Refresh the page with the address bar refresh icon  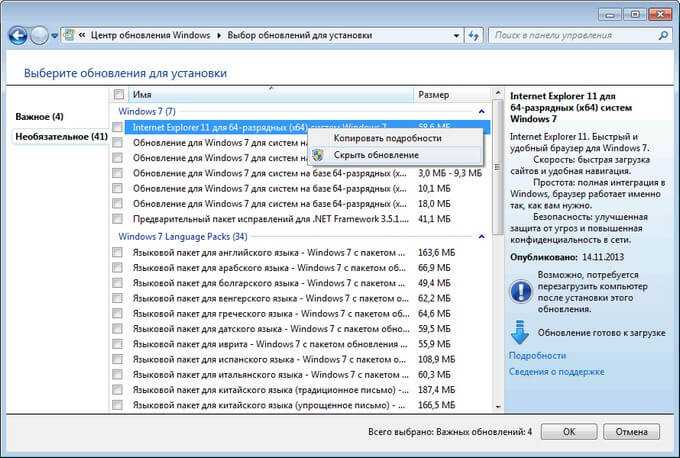point(474,36)
